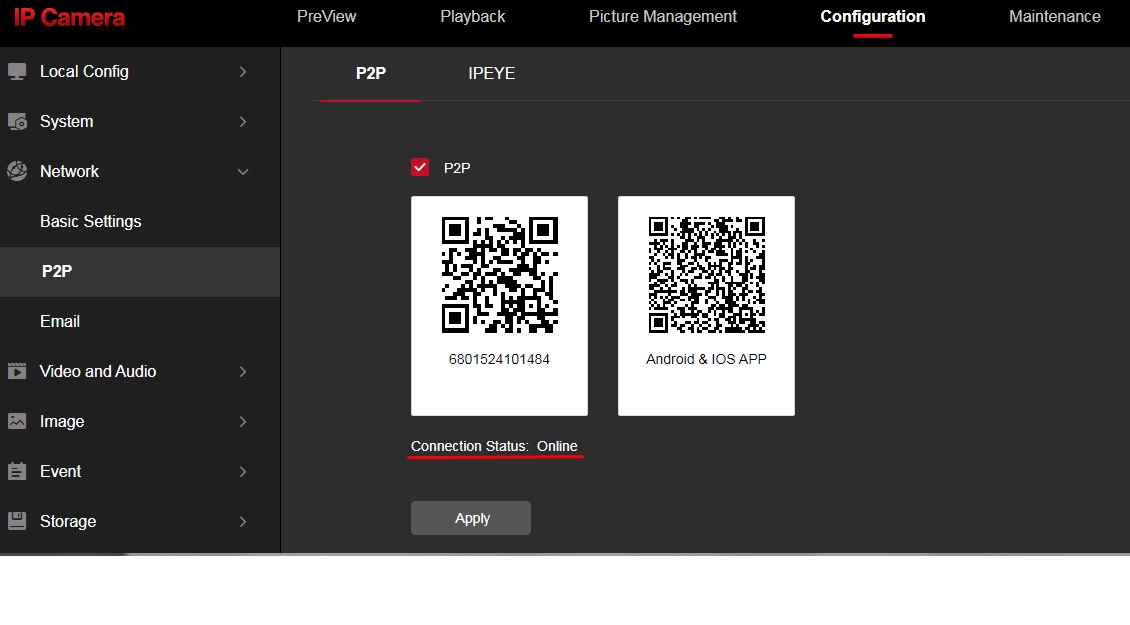This screenshot has height=625, width=1130.
Task: Click the device ID 6801524101484 text
Action: tap(499, 359)
